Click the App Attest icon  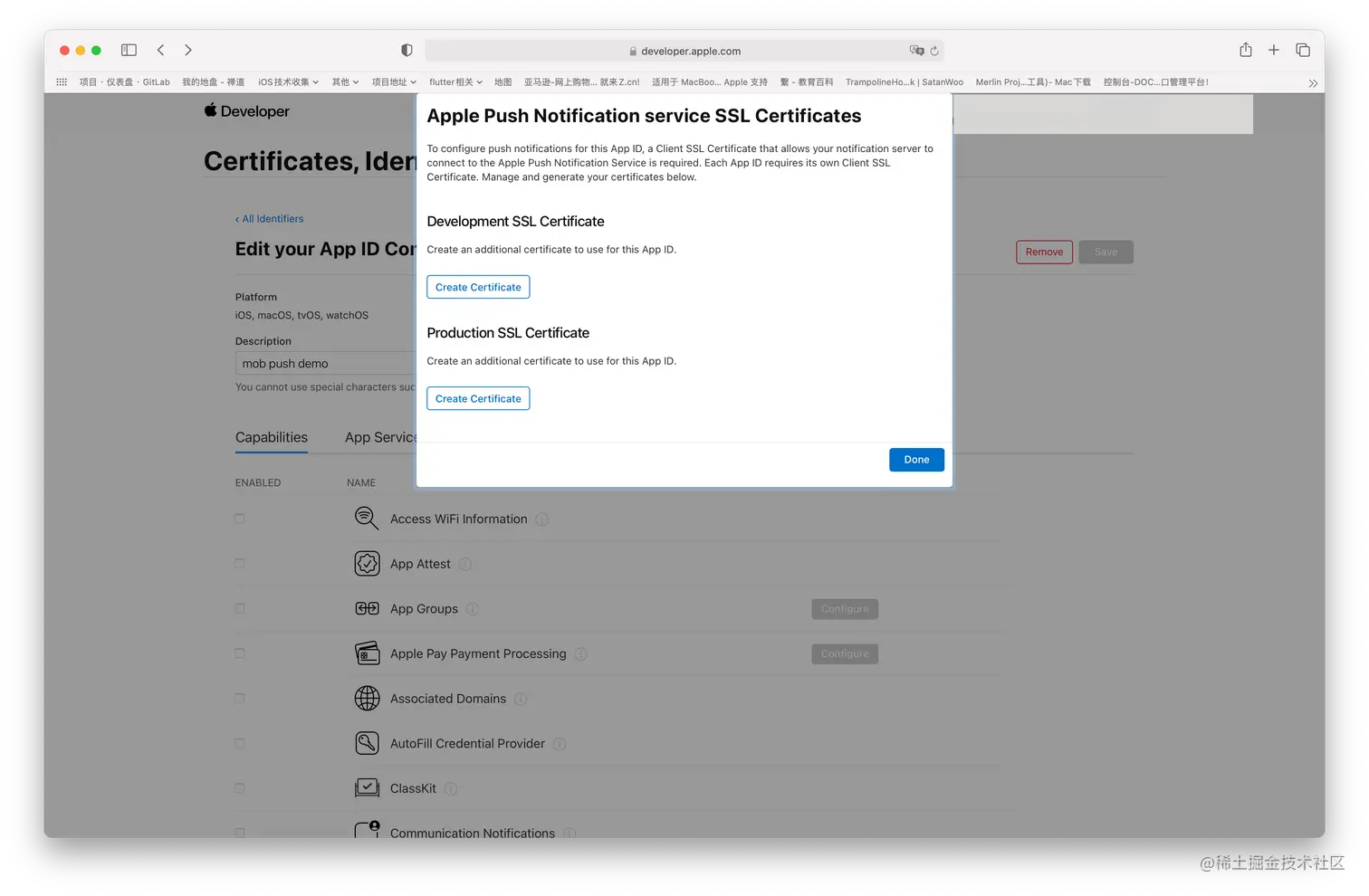[367, 564]
